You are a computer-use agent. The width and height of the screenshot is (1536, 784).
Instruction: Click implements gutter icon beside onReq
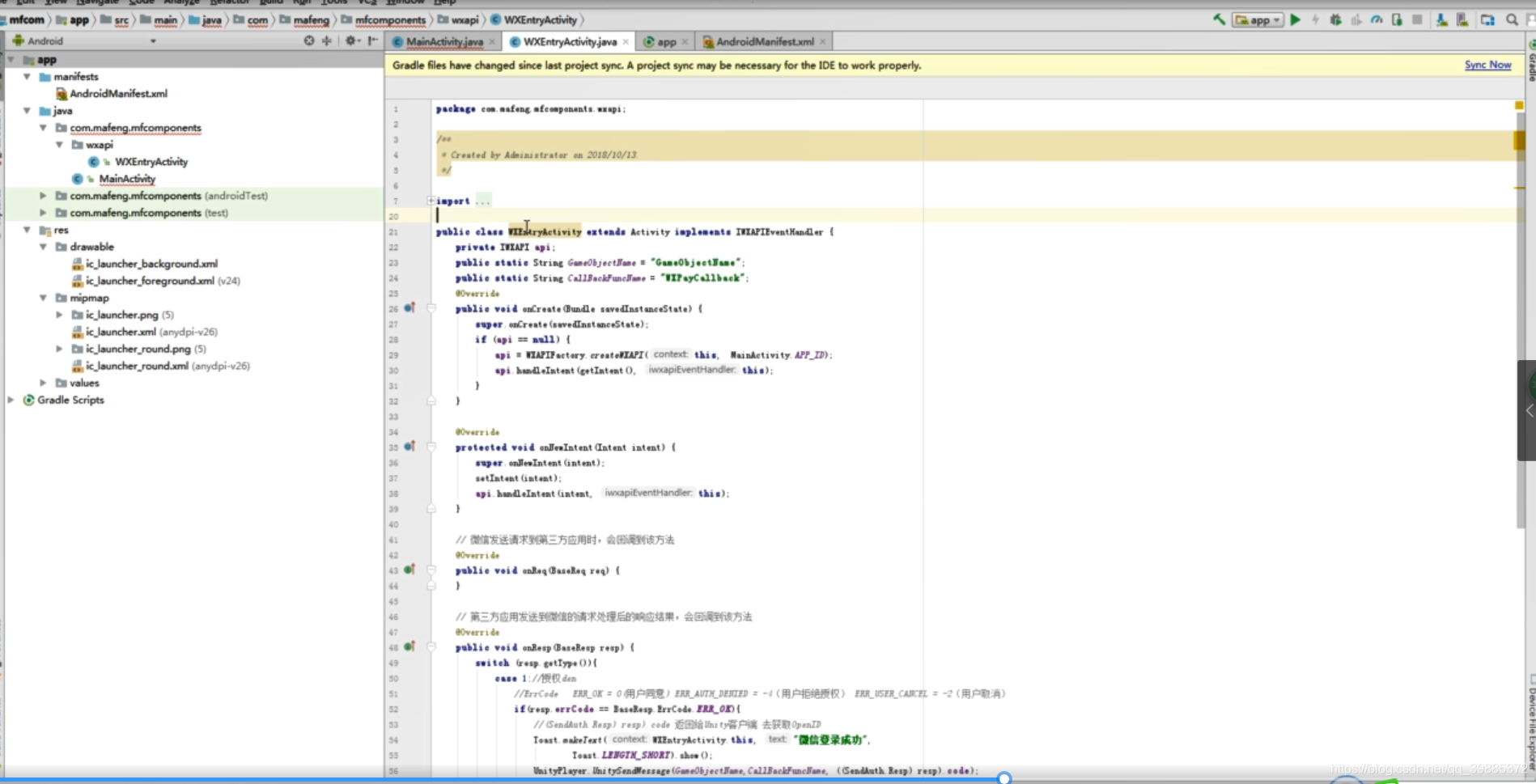[x=409, y=570]
